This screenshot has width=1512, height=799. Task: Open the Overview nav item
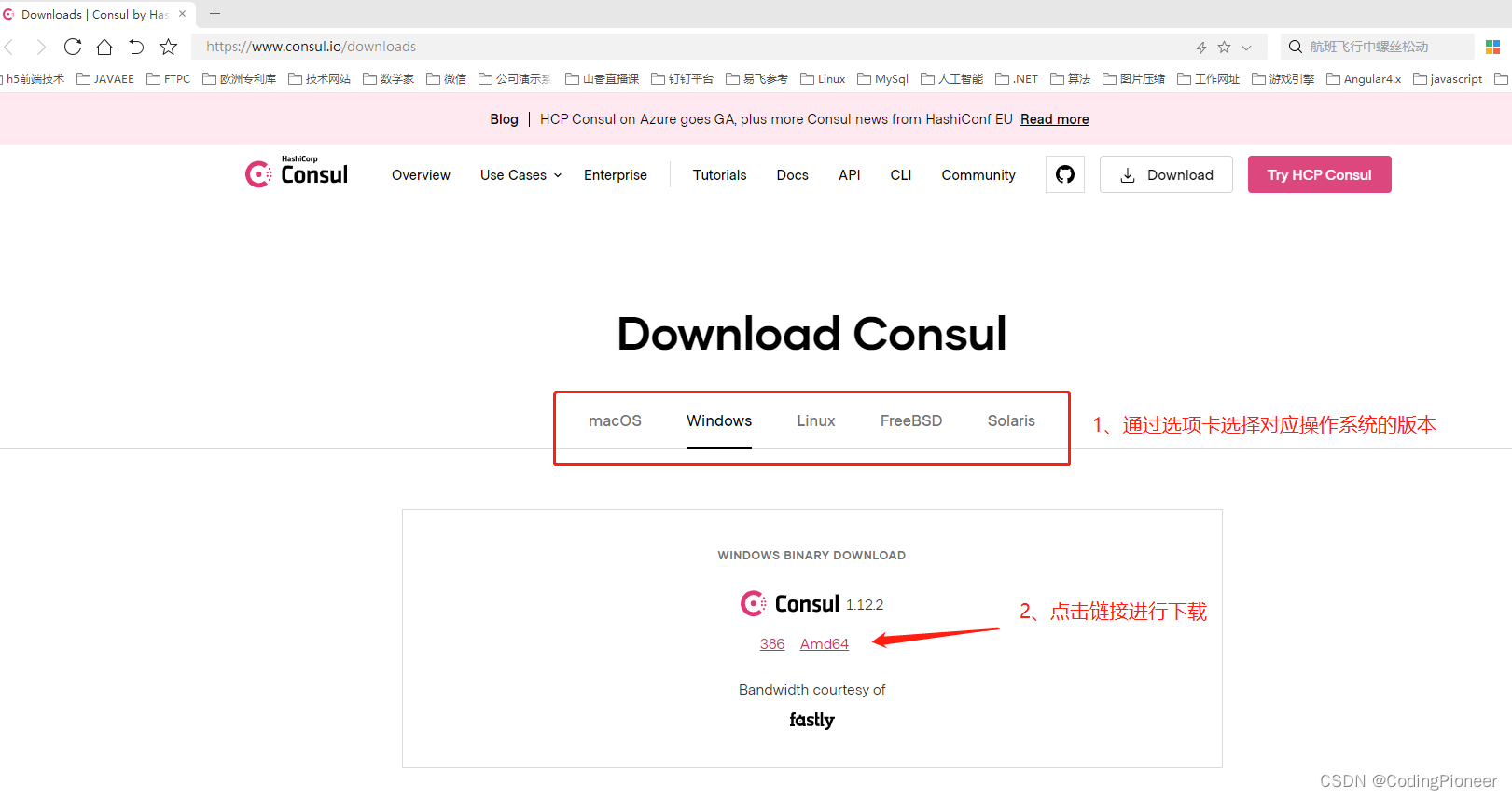coord(421,175)
